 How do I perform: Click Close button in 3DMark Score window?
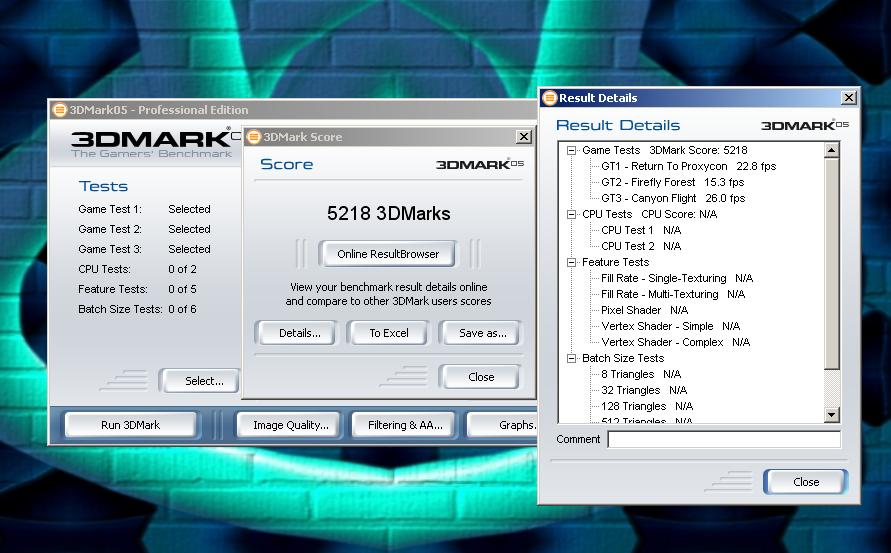(480, 377)
